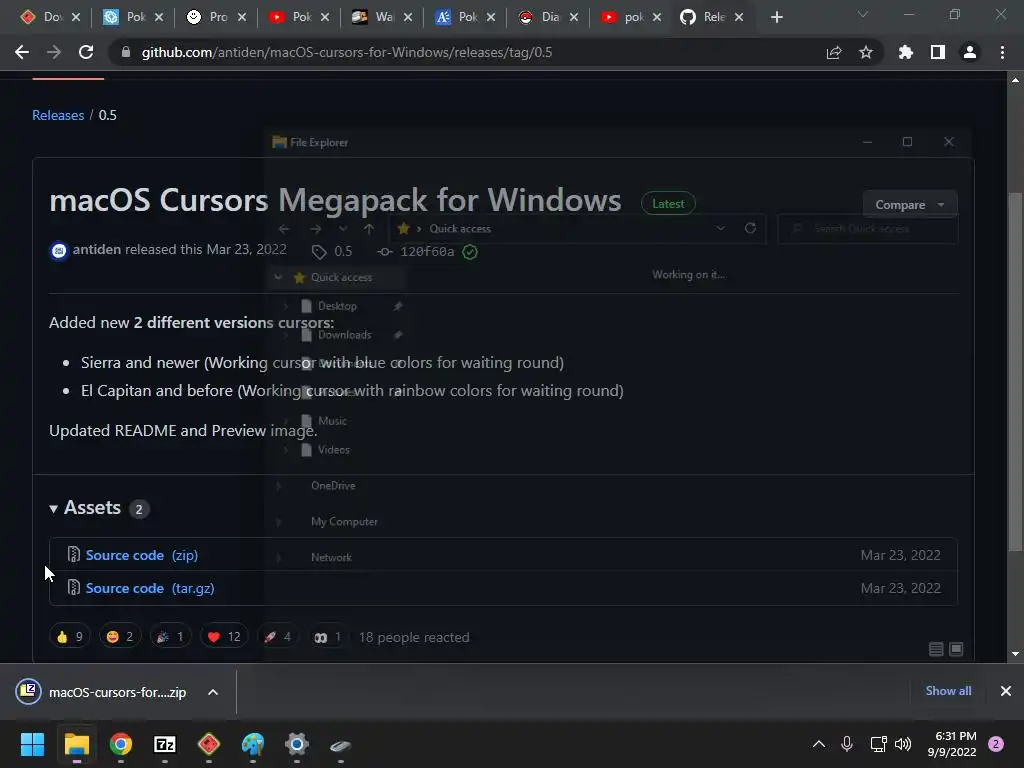Expand Network in File Explorer tree
This screenshot has width=1024, height=768.
278,557
